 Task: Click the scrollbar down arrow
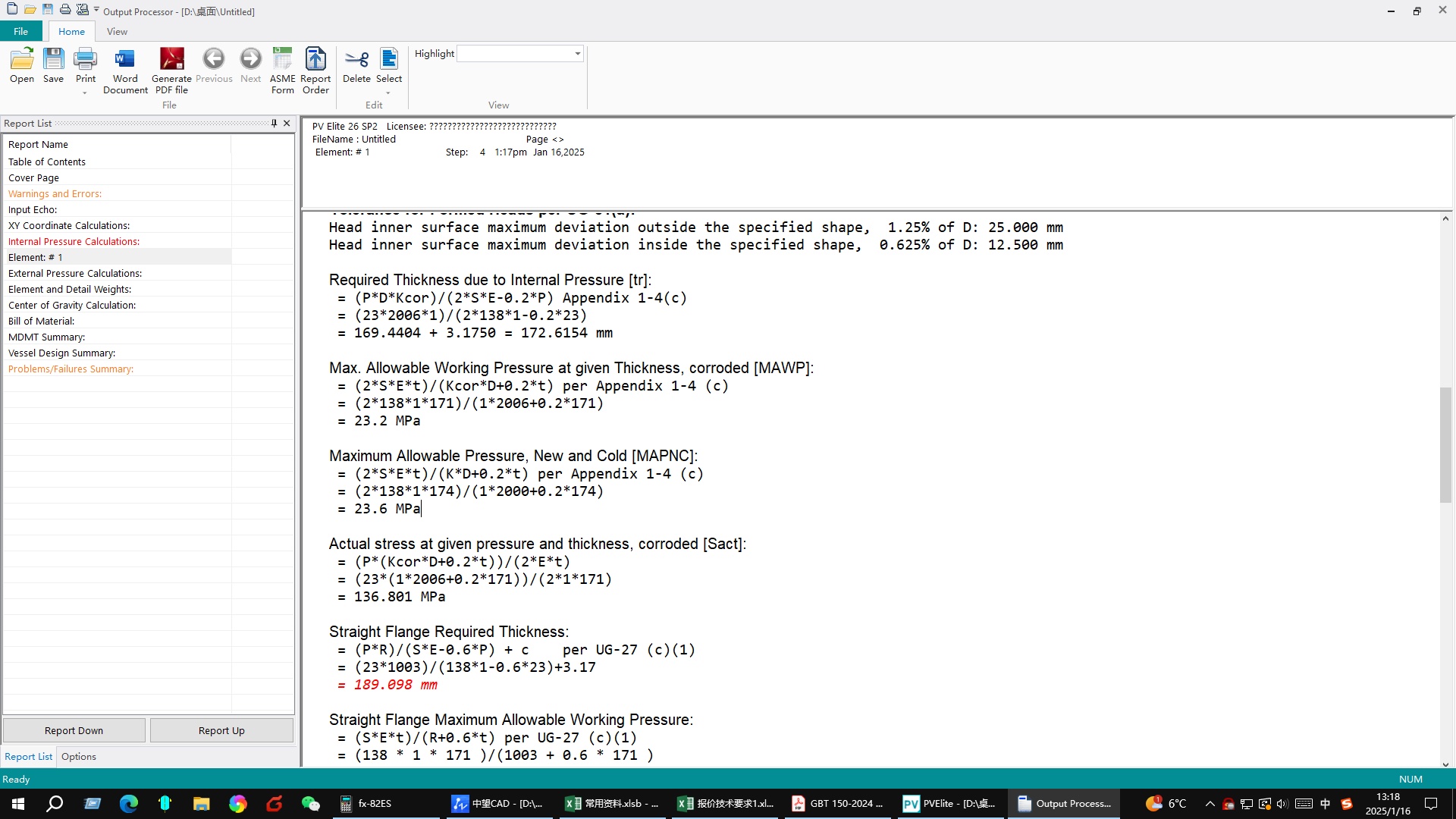1445,764
